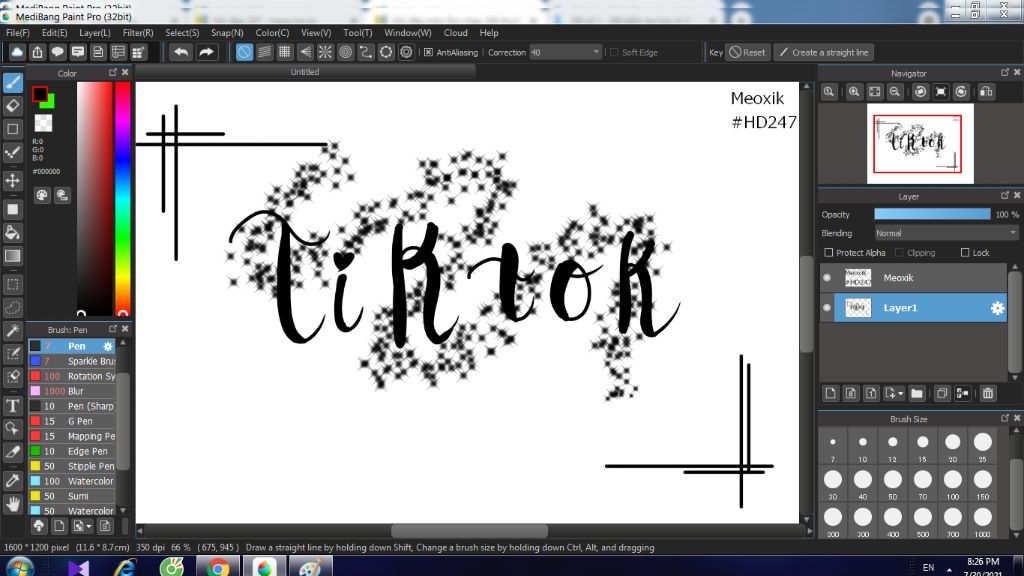The image size is (1024, 576).
Task: Add a layer folder
Action: (x=917, y=393)
